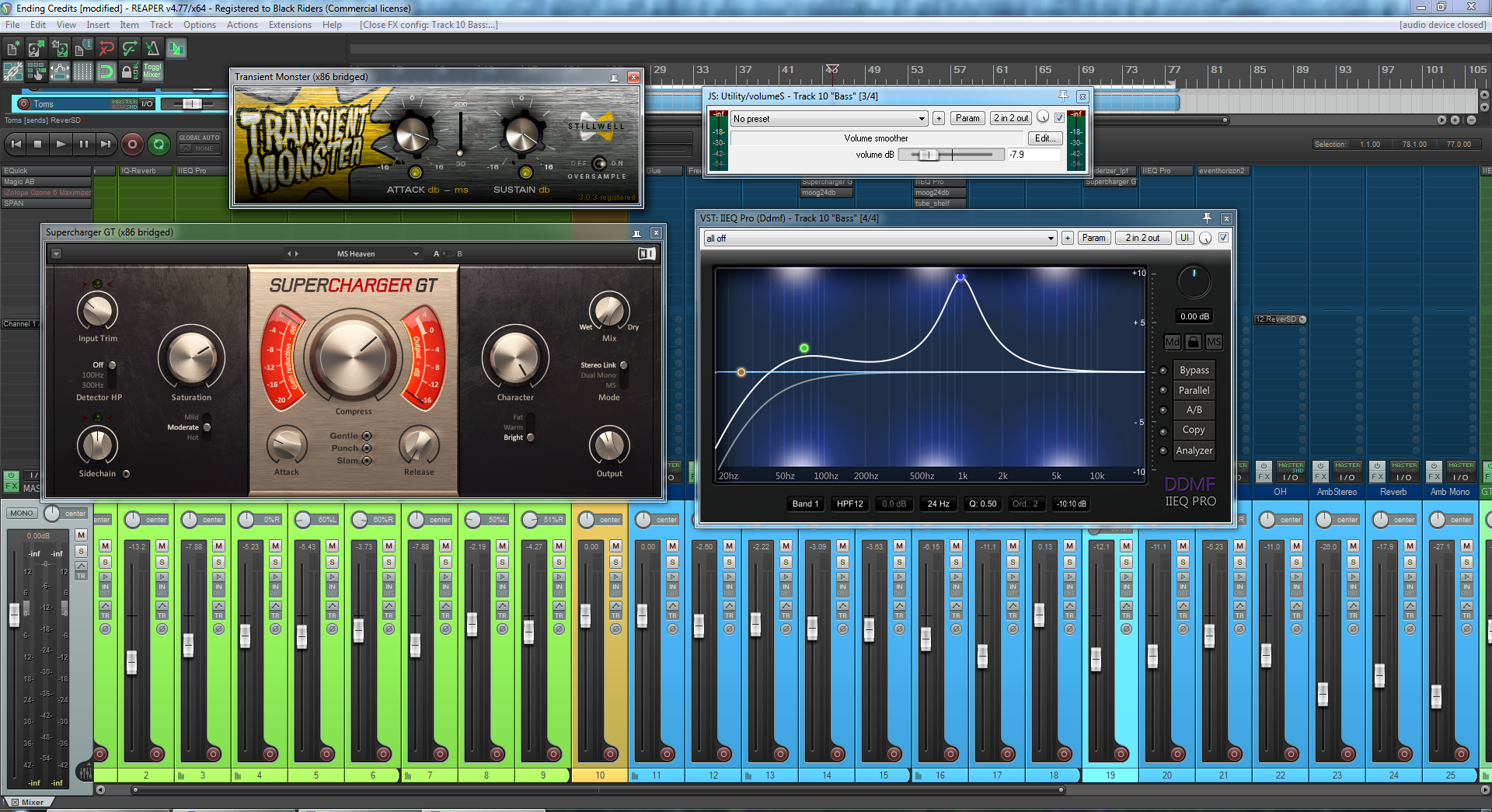Click Param button in IIEQ Pro window
The width and height of the screenshot is (1492, 812).
click(1093, 238)
